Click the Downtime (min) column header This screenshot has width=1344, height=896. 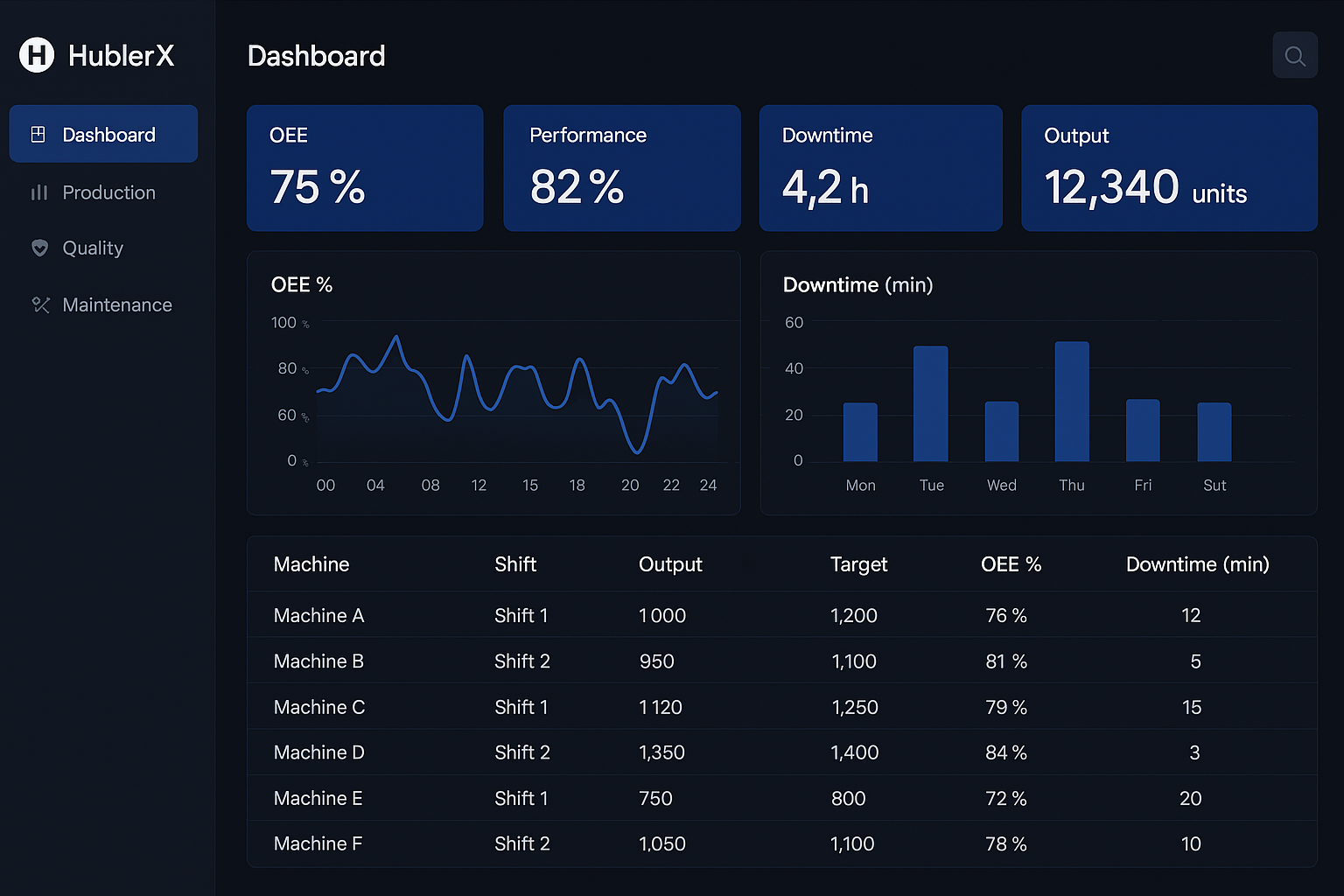tap(1197, 564)
